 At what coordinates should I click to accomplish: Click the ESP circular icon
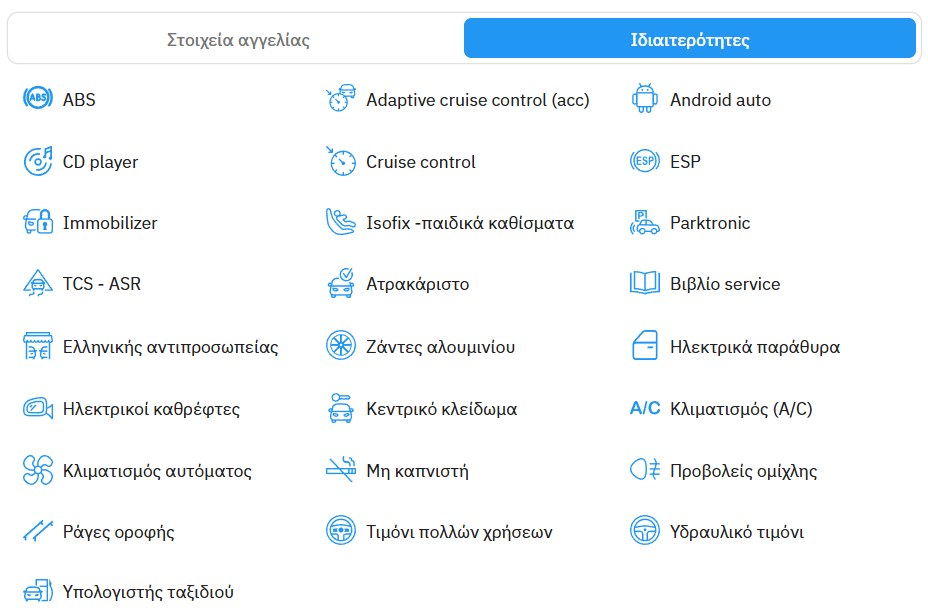[x=645, y=161]
